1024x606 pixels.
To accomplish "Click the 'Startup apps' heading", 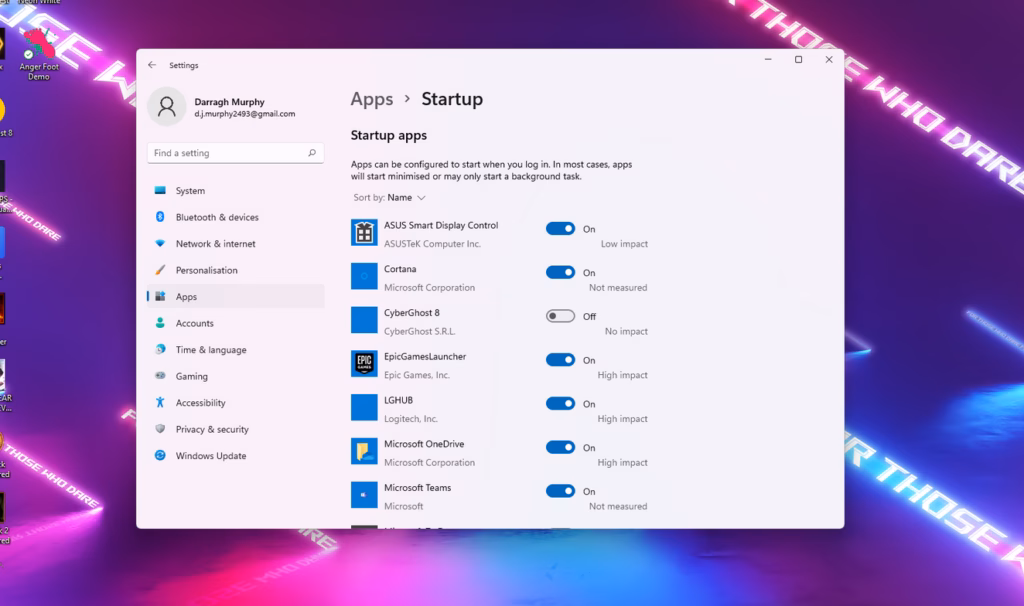I will pos(389,135).
